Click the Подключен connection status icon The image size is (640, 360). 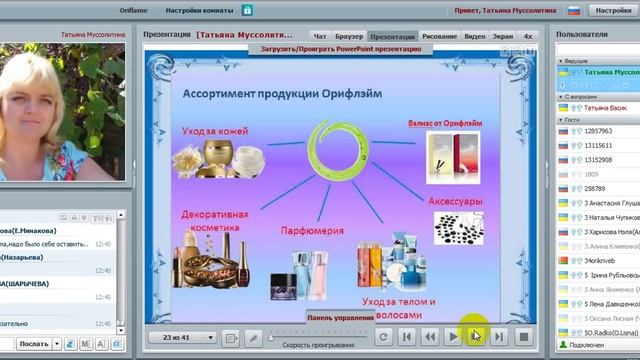click(563, 345)
